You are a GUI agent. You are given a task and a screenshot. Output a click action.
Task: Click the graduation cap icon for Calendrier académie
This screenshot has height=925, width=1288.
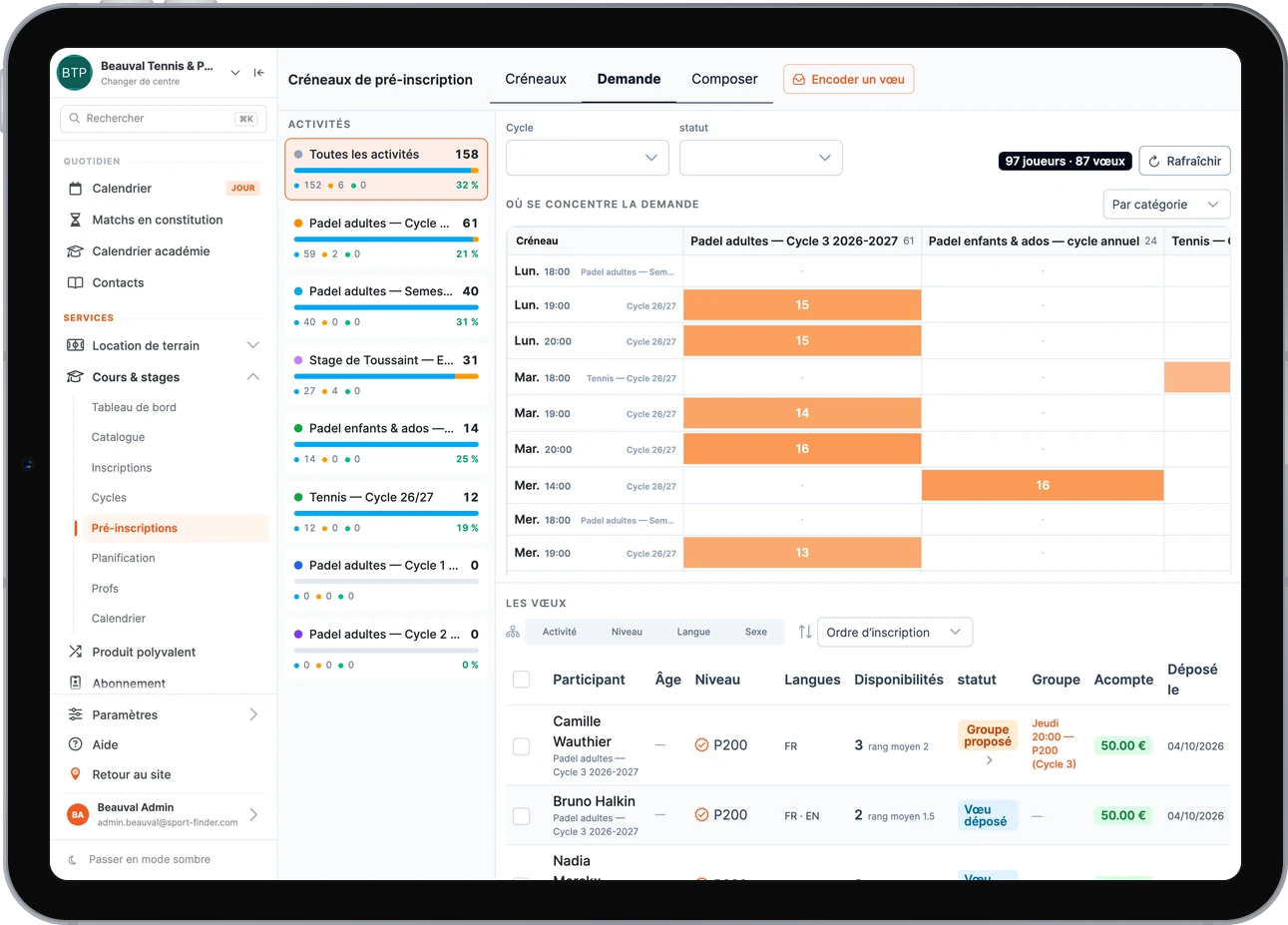click(75, 251)
